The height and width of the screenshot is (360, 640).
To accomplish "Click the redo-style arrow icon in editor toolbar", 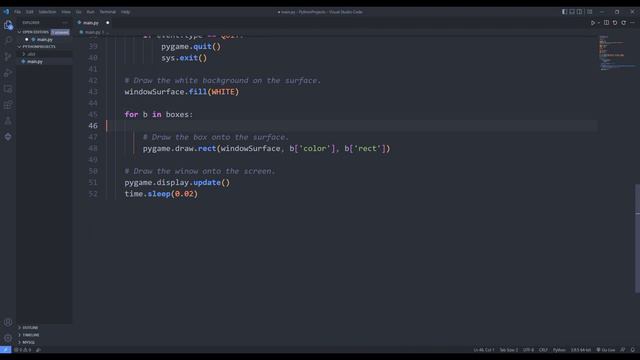I will click(623, 23).
